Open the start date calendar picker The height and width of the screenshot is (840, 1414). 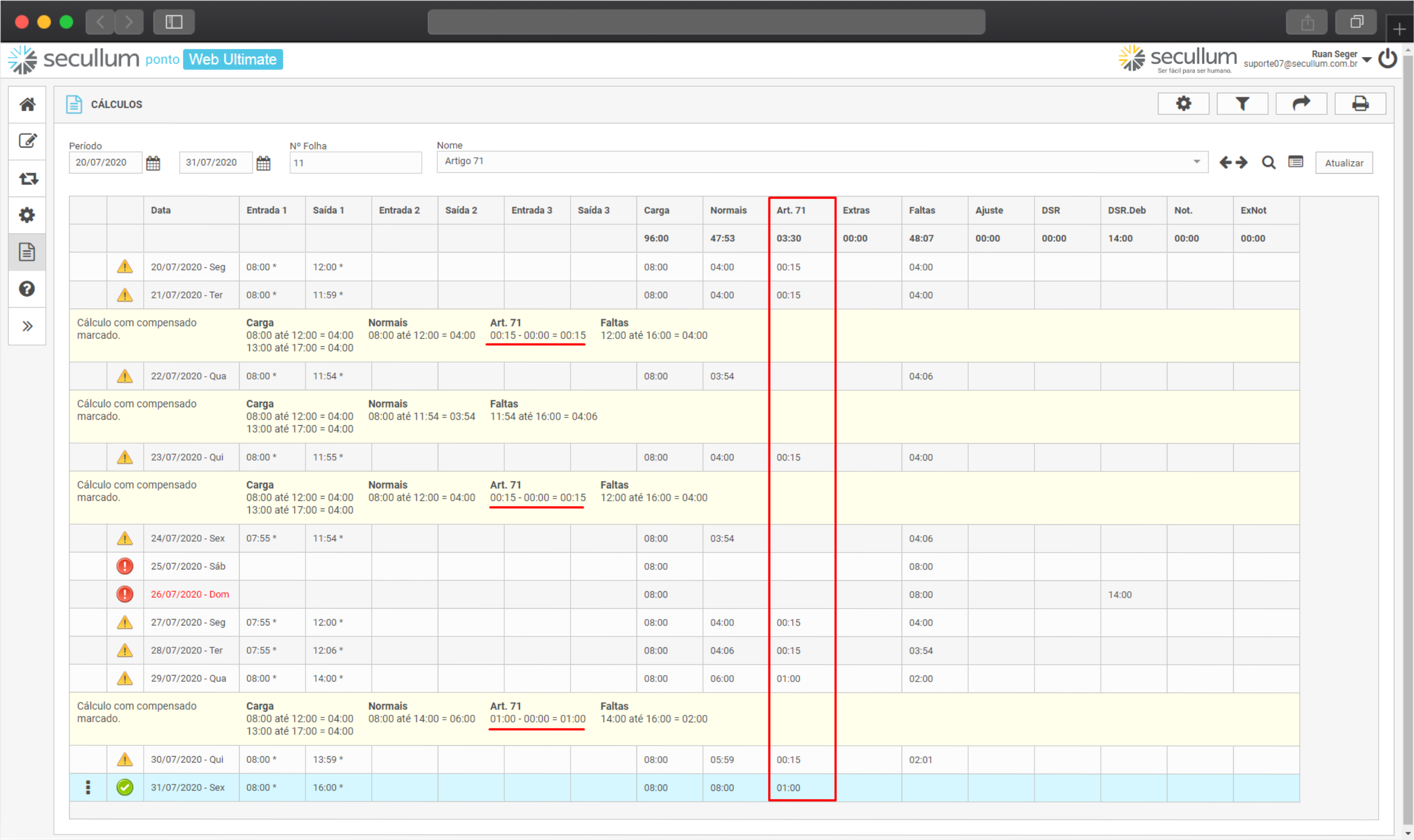[x=153, y=163]
